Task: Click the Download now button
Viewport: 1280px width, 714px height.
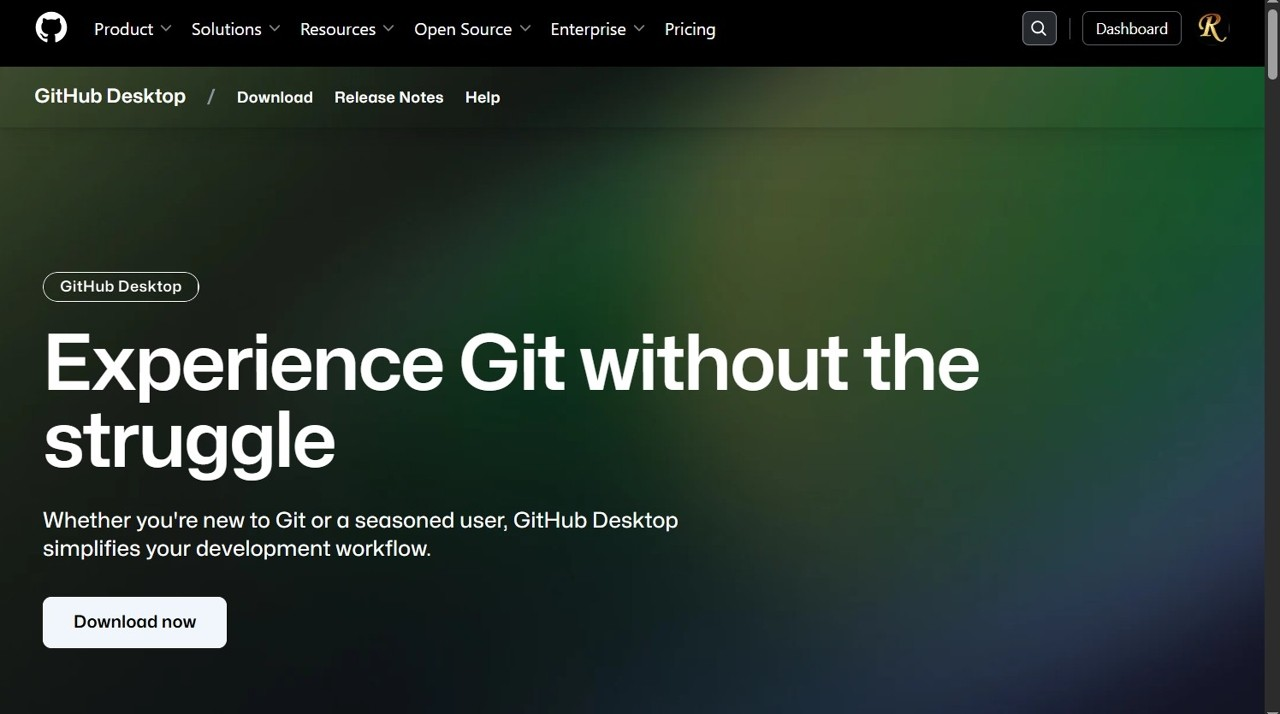Action: pyautogui.click(x=135, y=622)
